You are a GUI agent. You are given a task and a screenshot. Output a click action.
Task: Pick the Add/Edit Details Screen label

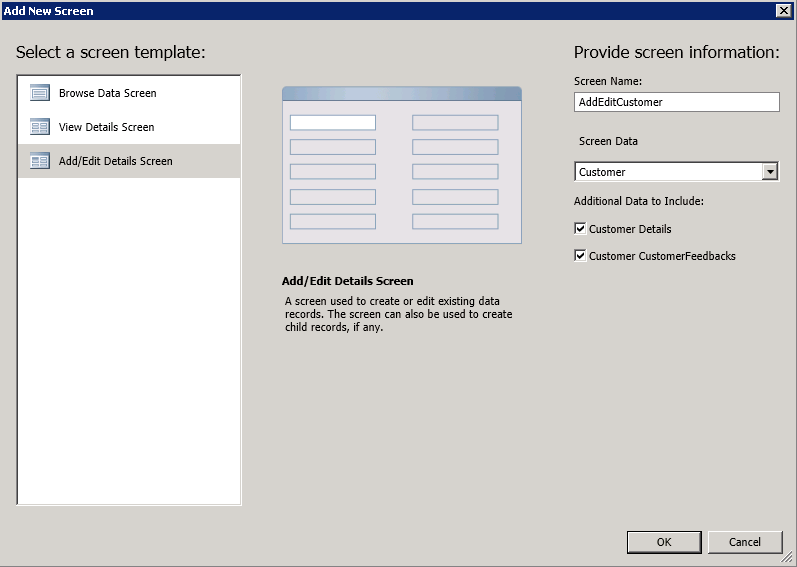click(115, 161)
